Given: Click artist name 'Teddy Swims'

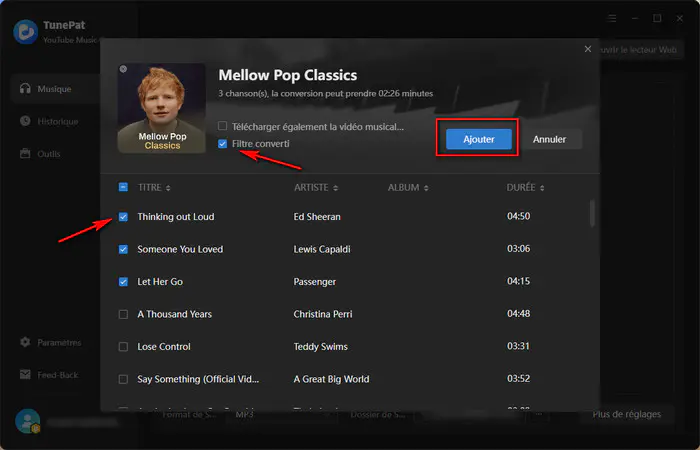Looking at the screenshot, I should pos(320,346).
